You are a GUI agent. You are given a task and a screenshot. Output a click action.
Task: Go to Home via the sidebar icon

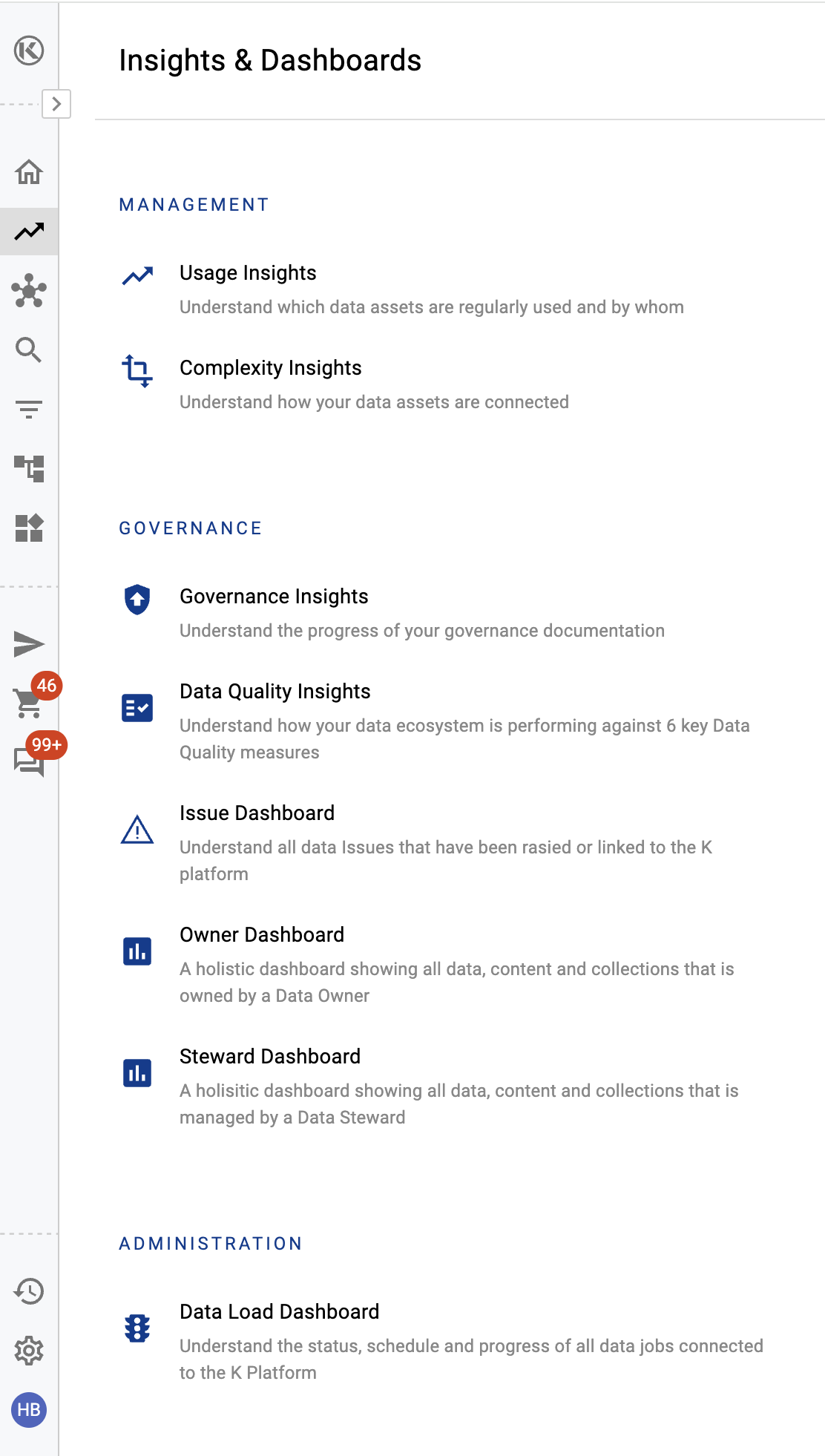point(29,172)
